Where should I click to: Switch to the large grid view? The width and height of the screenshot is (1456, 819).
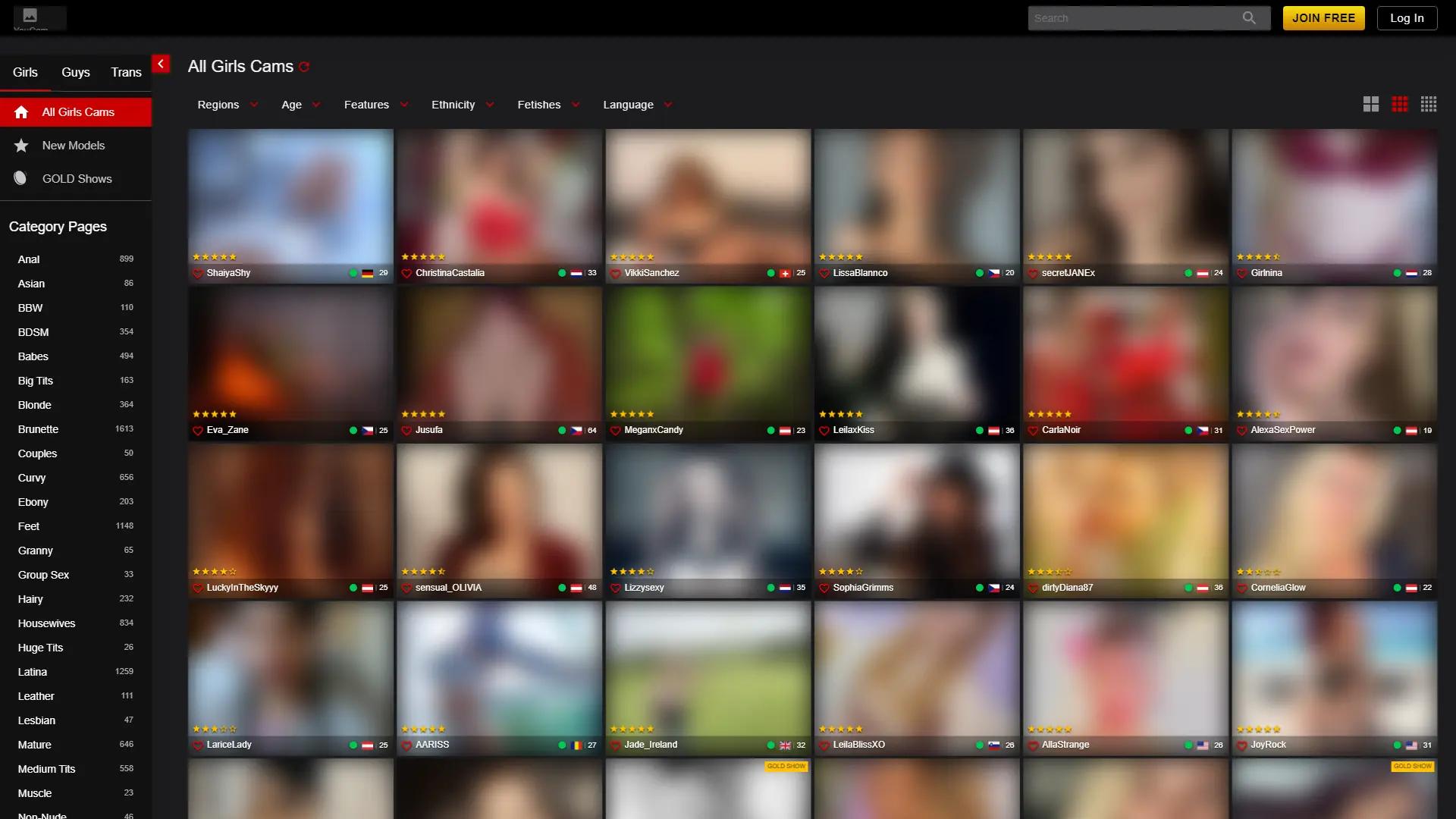1371,104
